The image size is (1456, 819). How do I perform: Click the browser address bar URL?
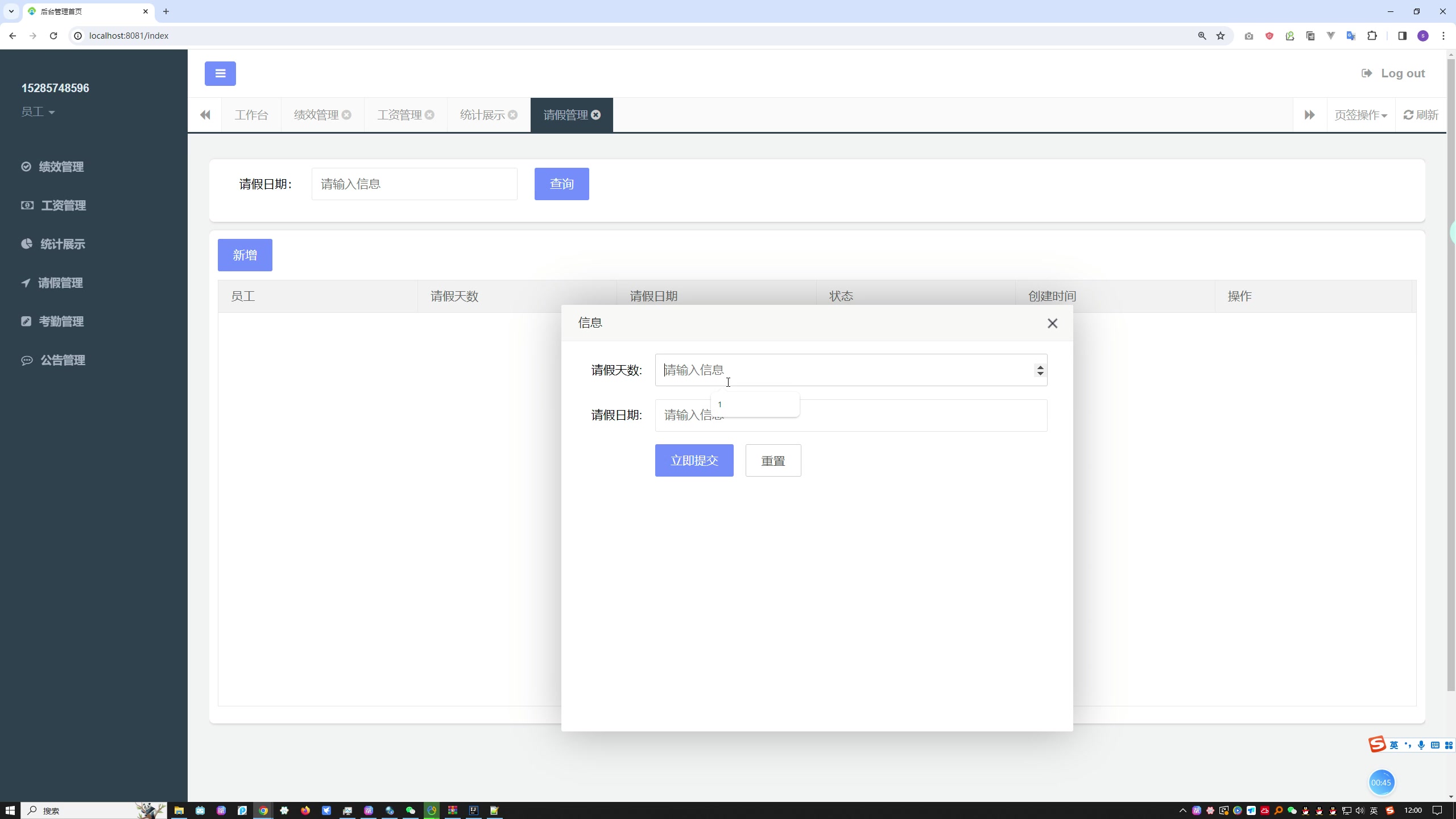click(x=129, y=36)
